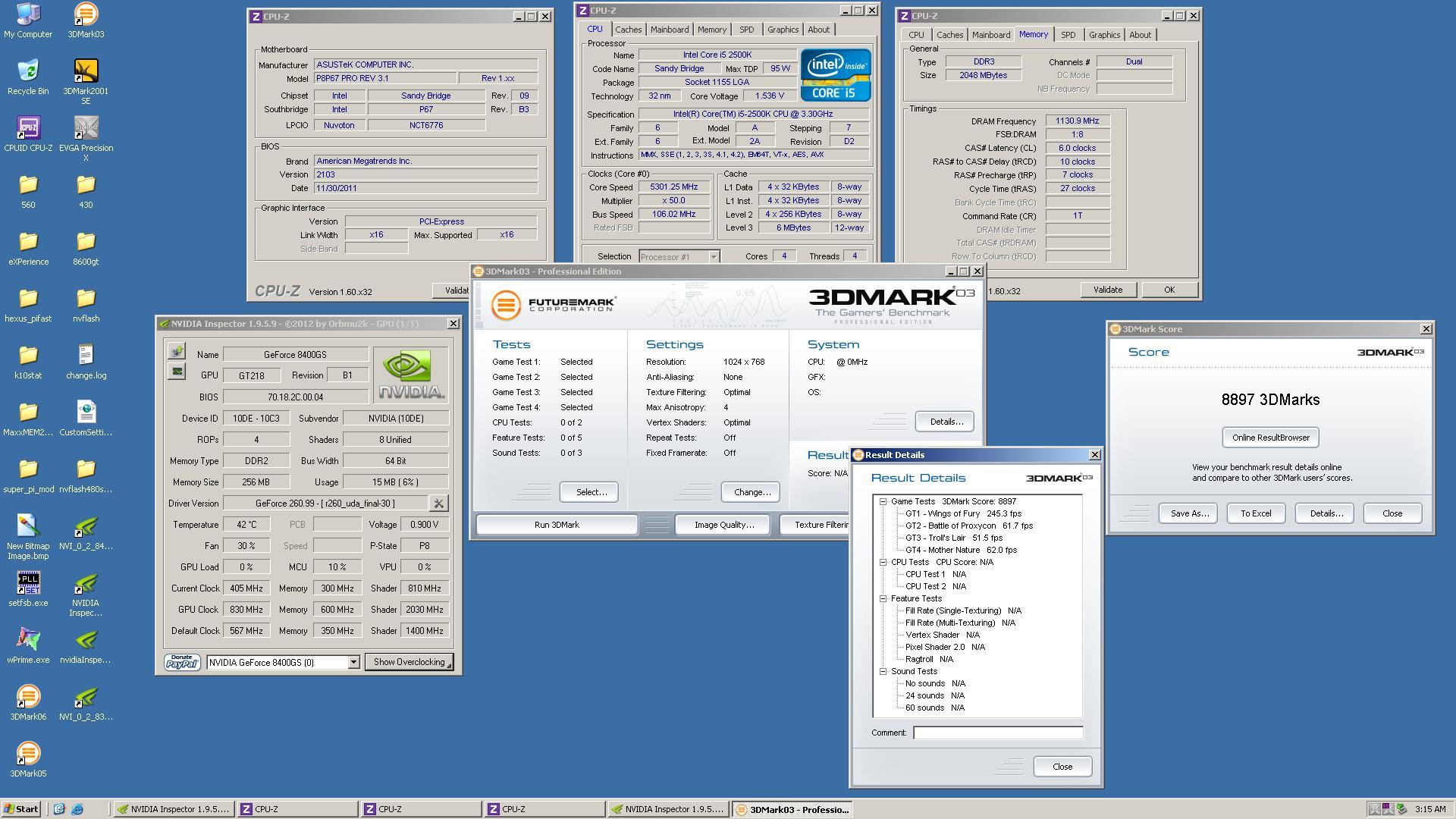The height and width of the screenshot is (819, 1456).
Task: Select CPU tab in right CPU-Z window
Action: coord(916,35)
